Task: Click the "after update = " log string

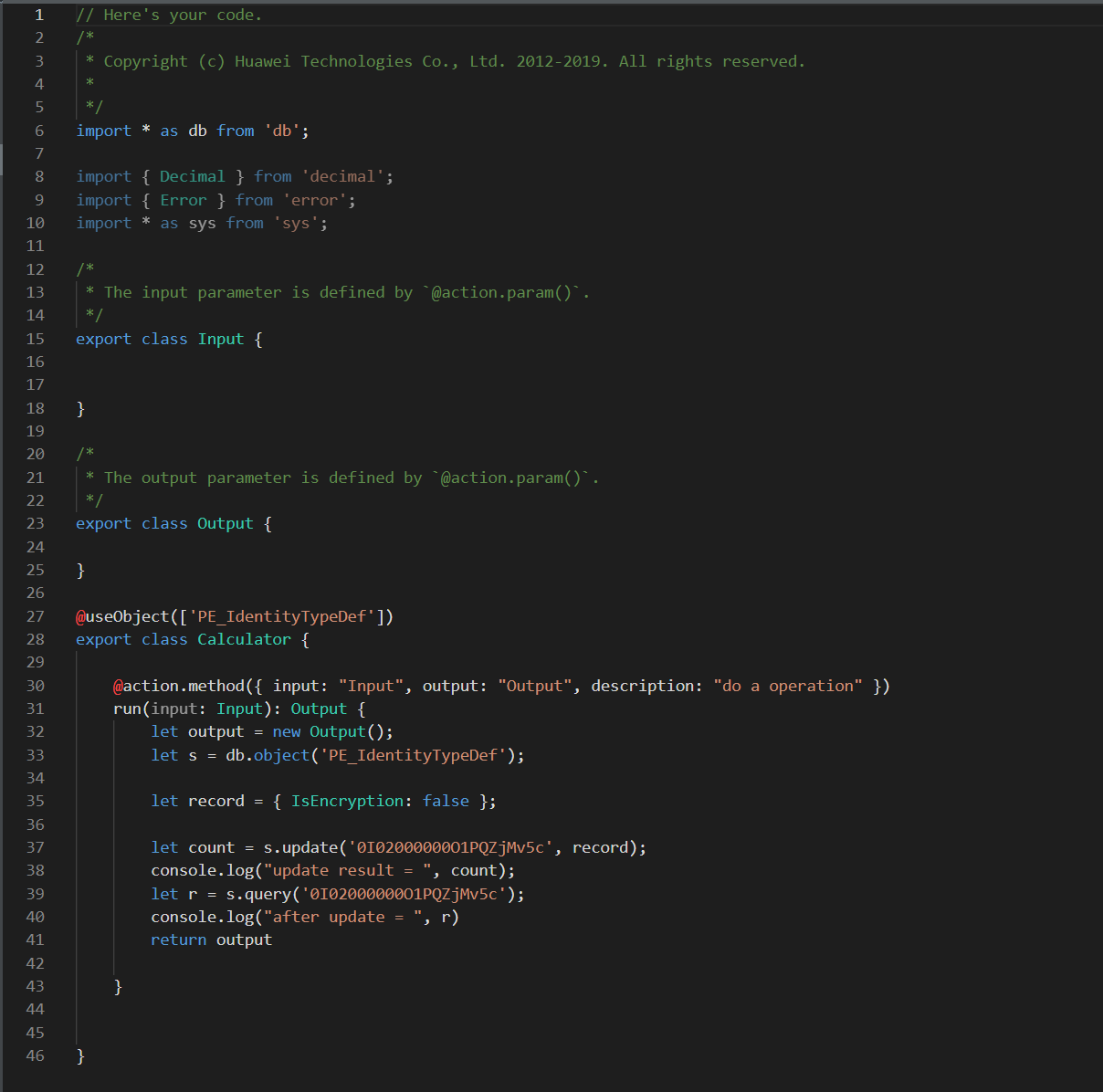Action: pyautogui.click(x=343, y=917)
